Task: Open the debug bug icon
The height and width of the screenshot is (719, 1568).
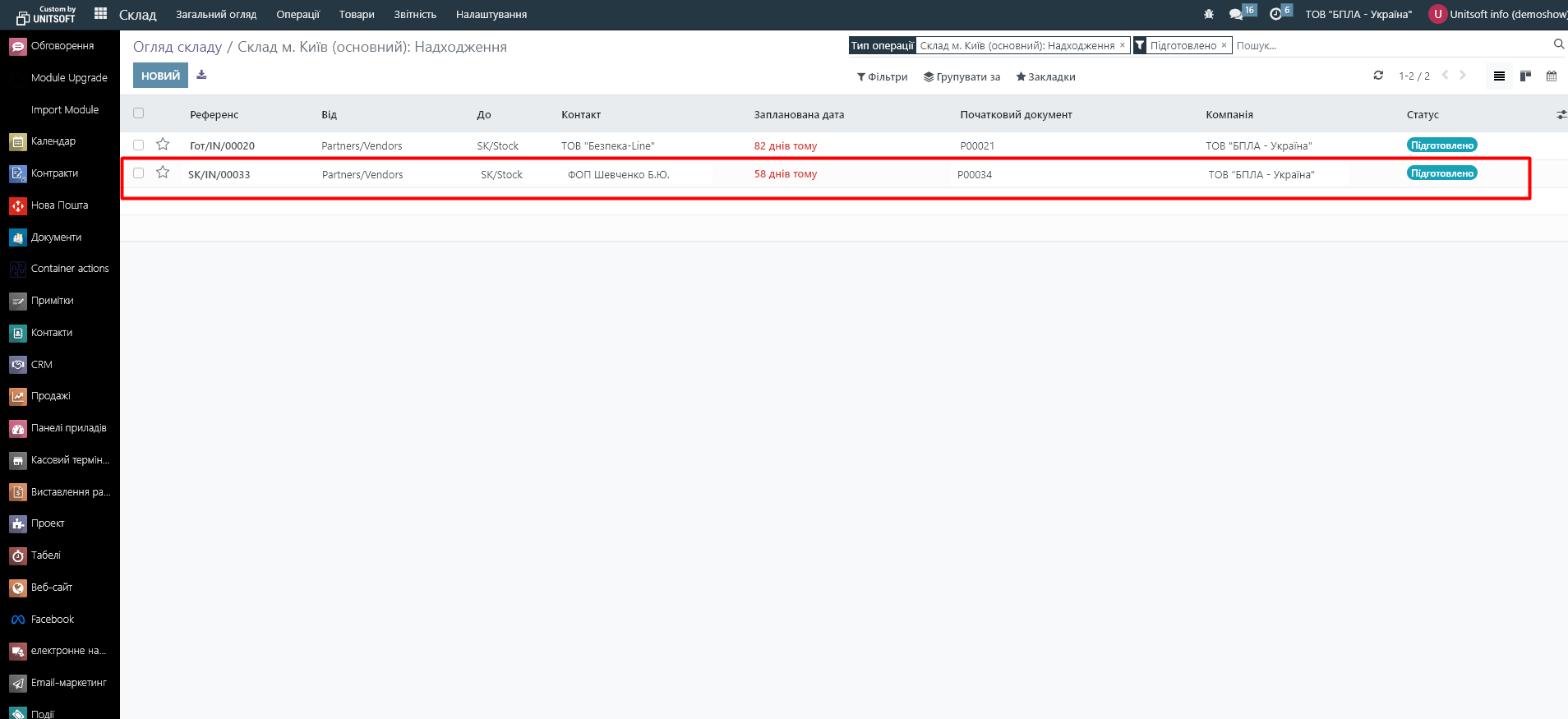Action: pos(1208,15)
